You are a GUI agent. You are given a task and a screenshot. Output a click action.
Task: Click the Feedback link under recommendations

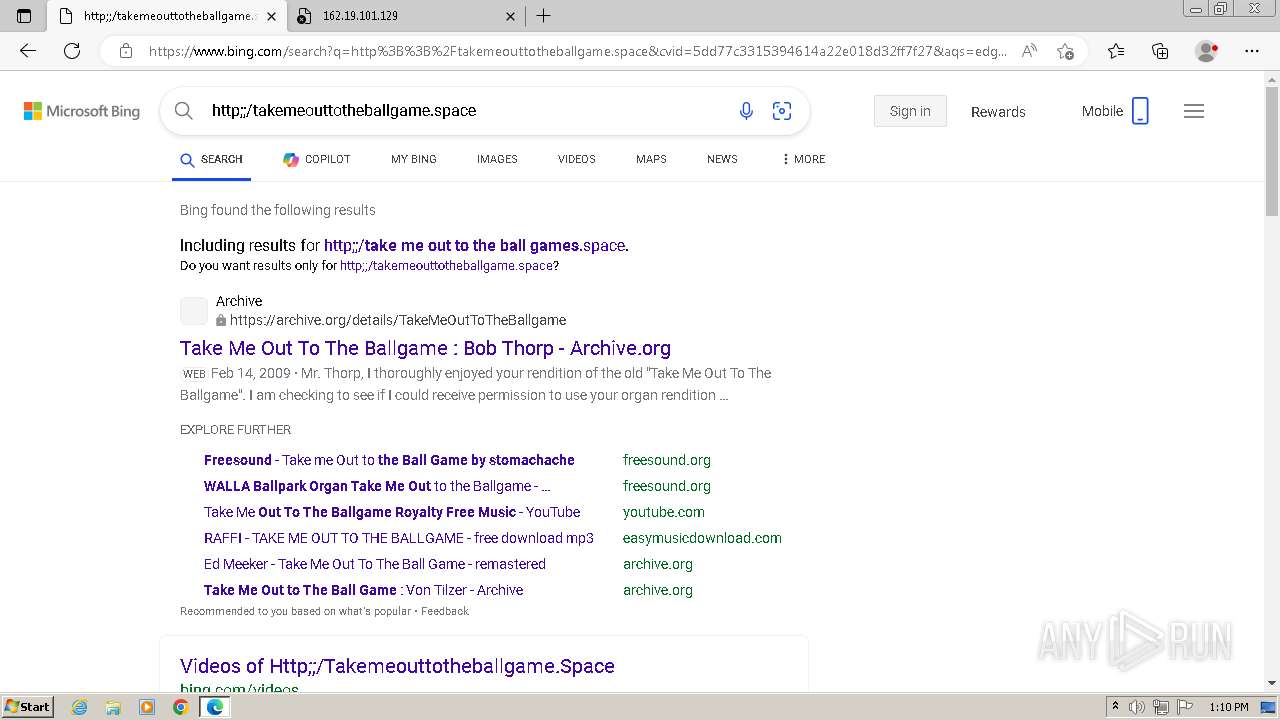445,611
